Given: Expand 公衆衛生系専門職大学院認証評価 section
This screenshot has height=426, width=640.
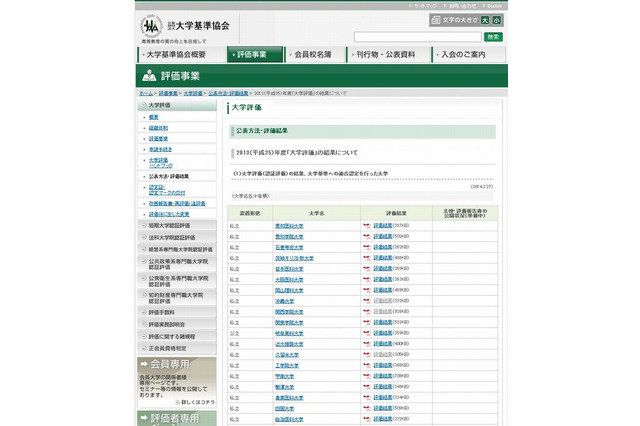Looking at the screenshot, I should (177, 281).
